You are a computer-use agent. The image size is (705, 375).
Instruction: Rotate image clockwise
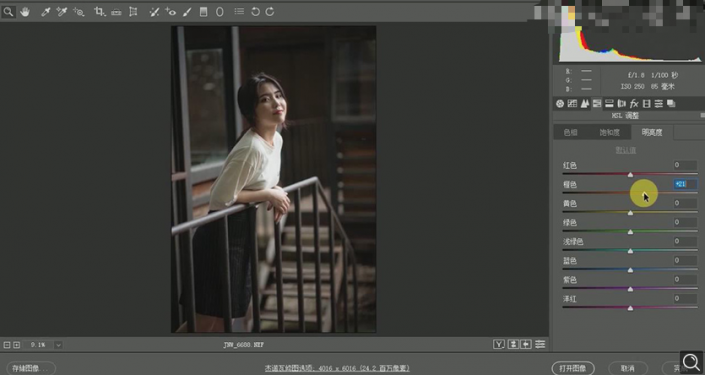click(x=270, y=12)
